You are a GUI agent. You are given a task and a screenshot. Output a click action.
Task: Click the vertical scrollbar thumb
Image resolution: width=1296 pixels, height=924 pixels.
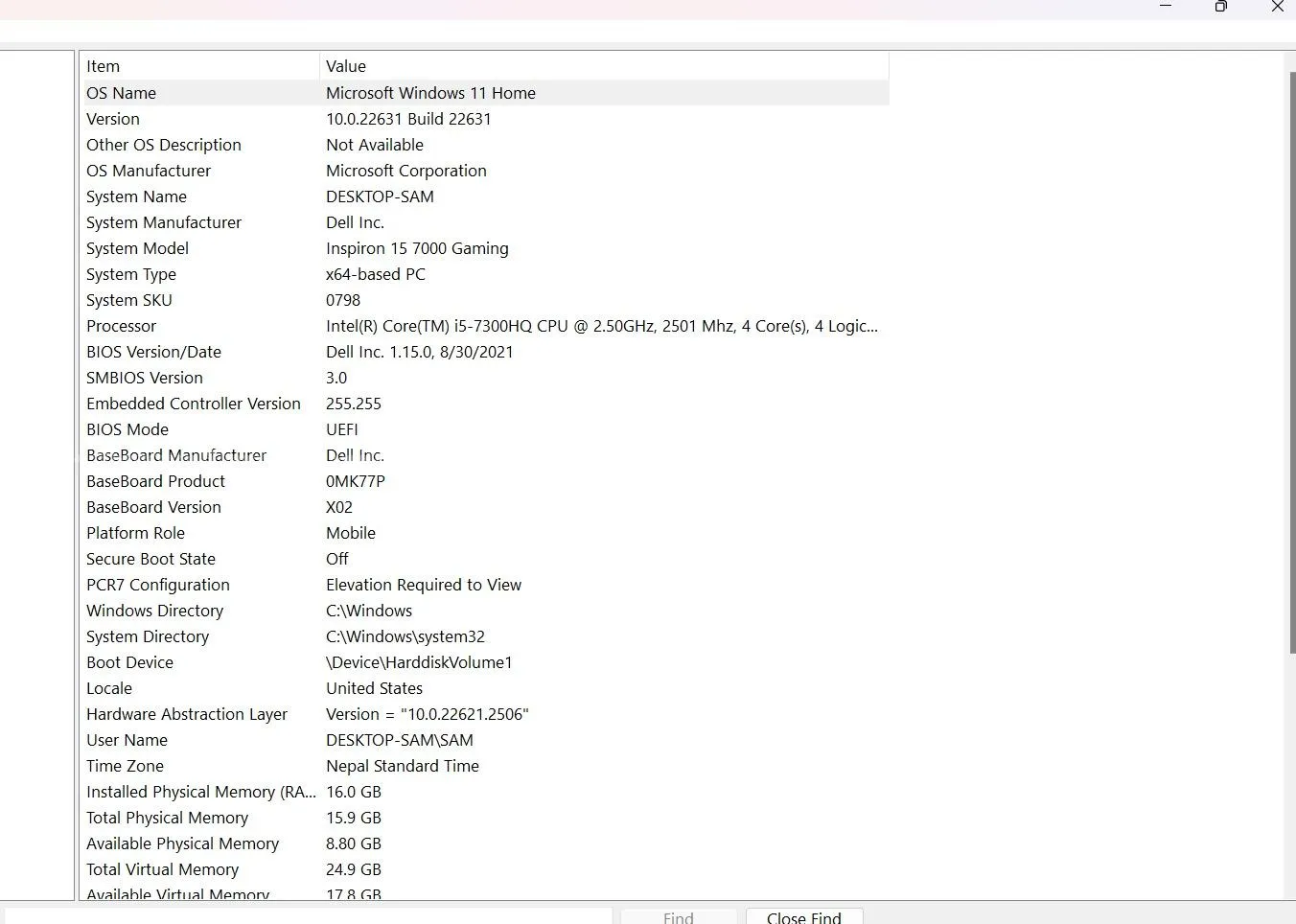click(x=1291, y=364)
